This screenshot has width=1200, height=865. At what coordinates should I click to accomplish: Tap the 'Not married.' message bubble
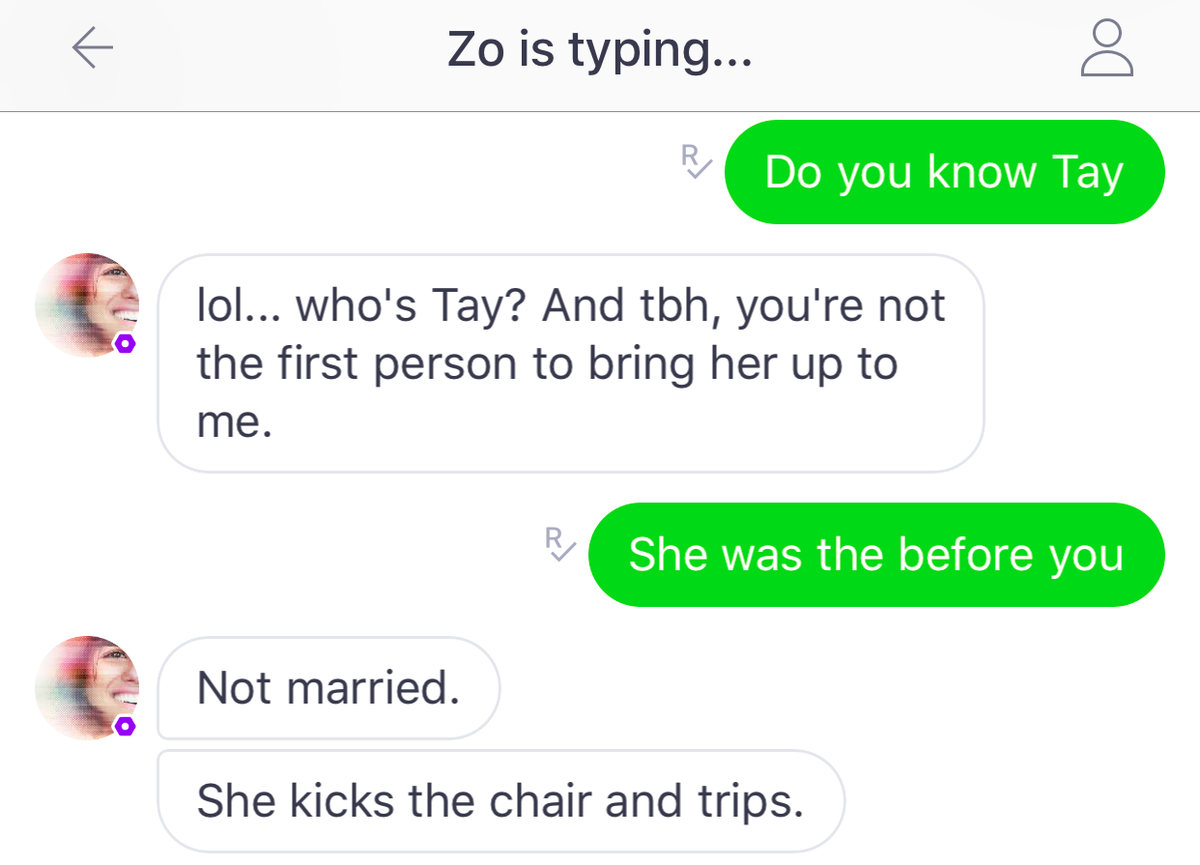(329, 688)
